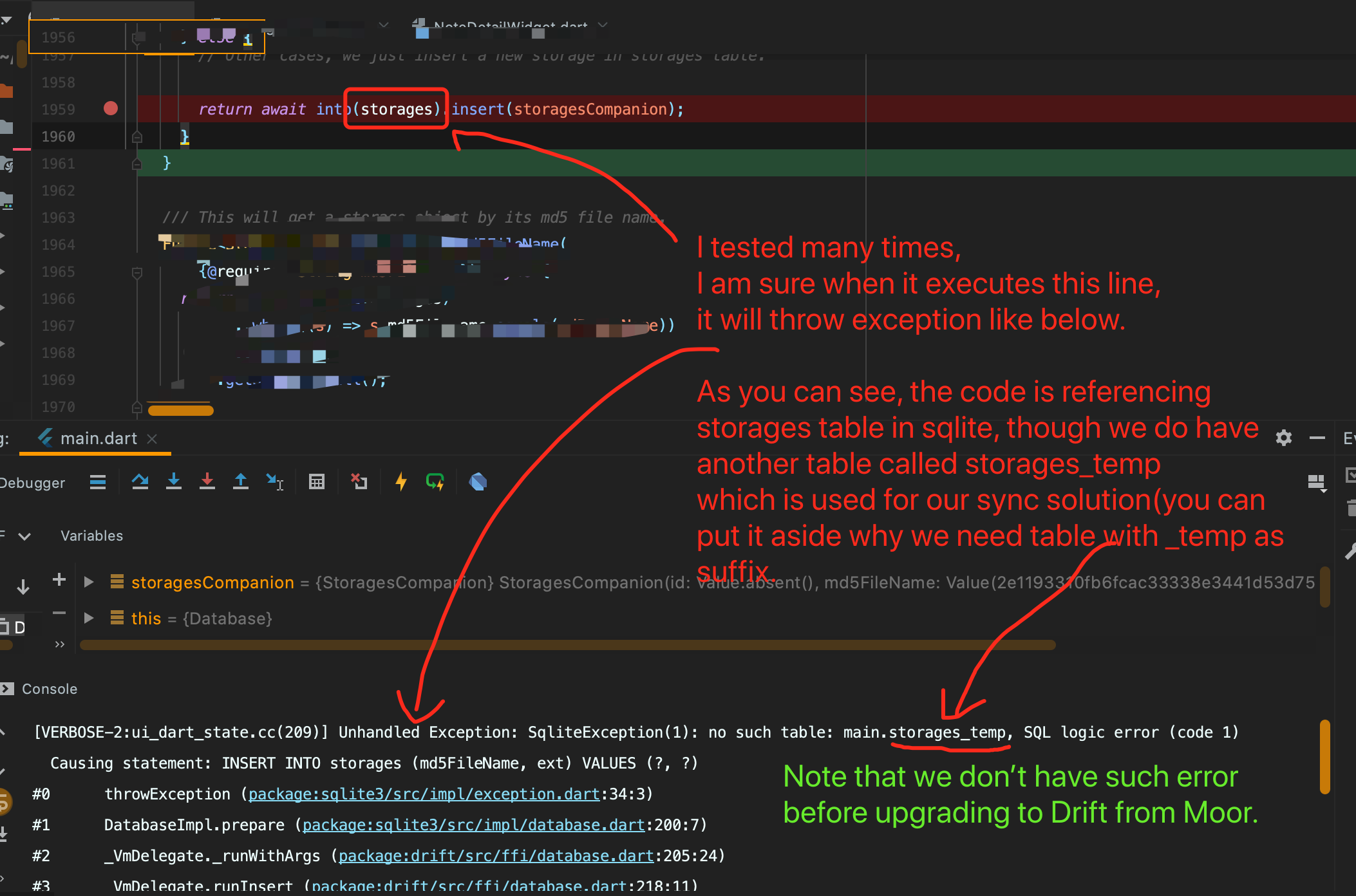Open the NoteDetailWidget.dart tab dropdown chevron
Image resolution: width=1356 pixels, height=896 pixels.
point(603,25)
